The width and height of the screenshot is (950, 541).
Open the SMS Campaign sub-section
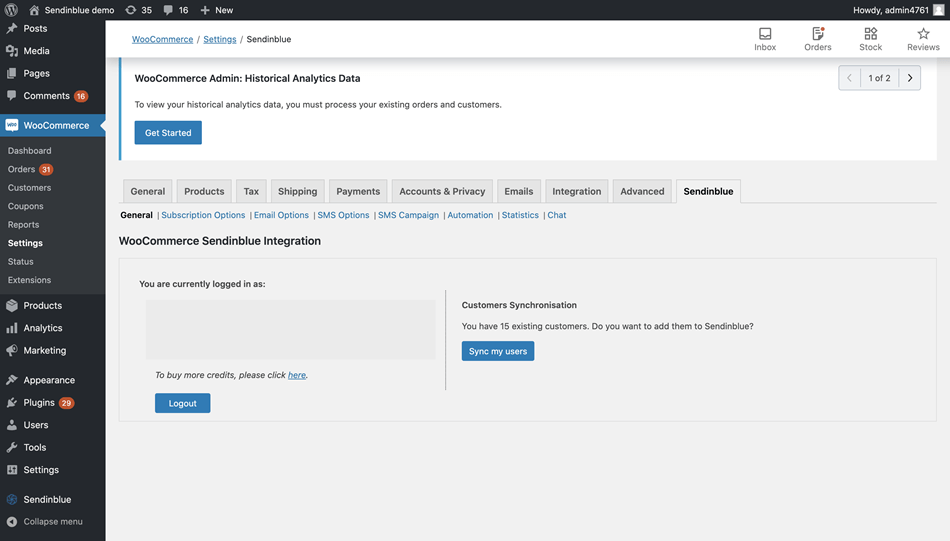408,215
